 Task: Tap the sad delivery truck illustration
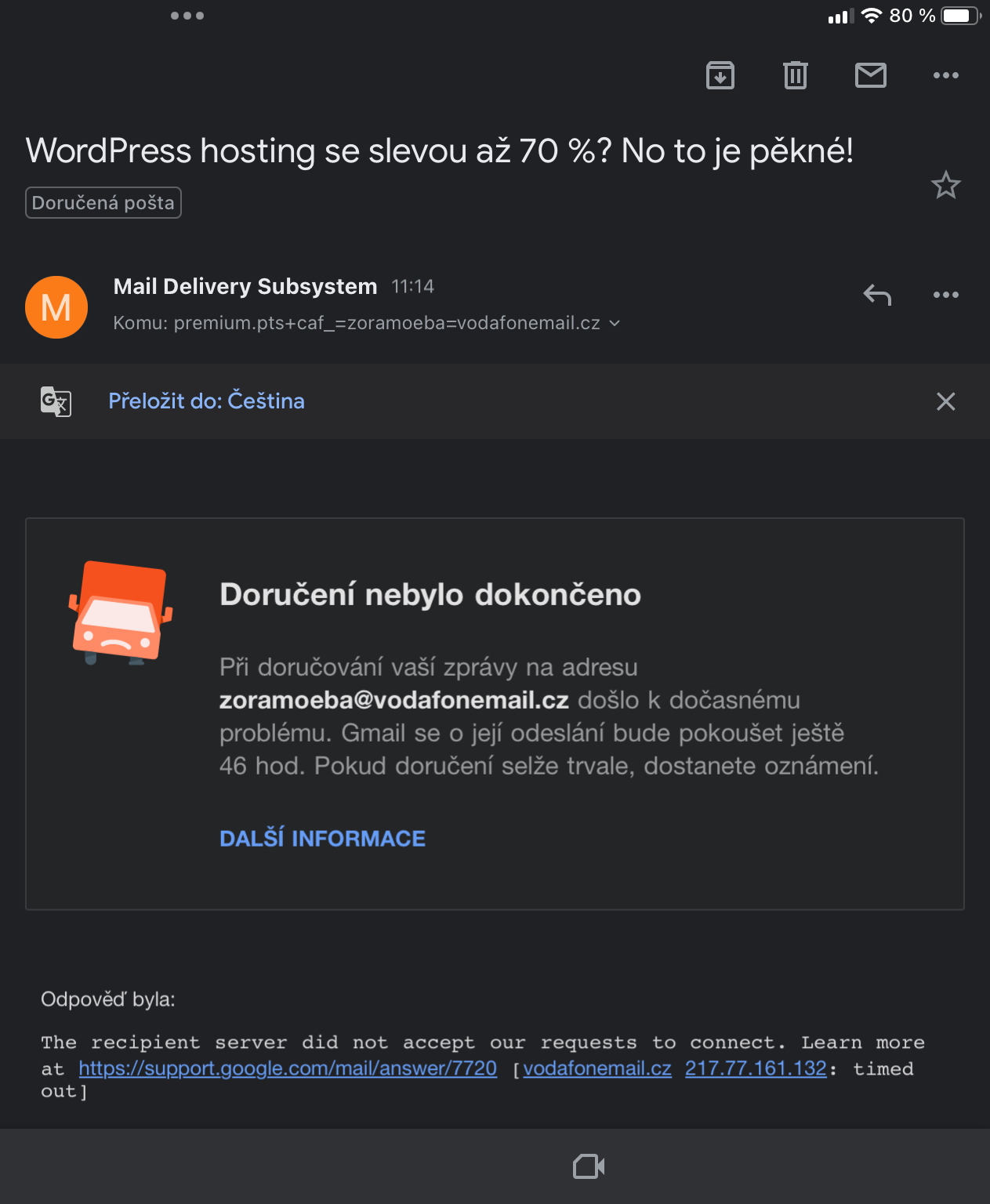[121, 613]
